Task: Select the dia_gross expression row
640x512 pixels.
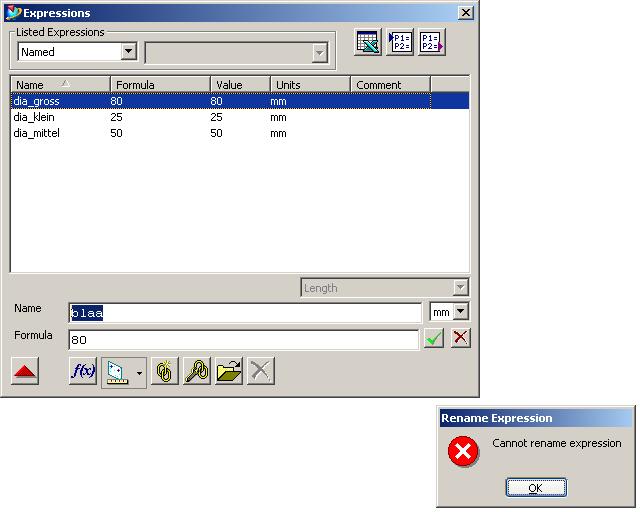Action: [x=240, y=101]
